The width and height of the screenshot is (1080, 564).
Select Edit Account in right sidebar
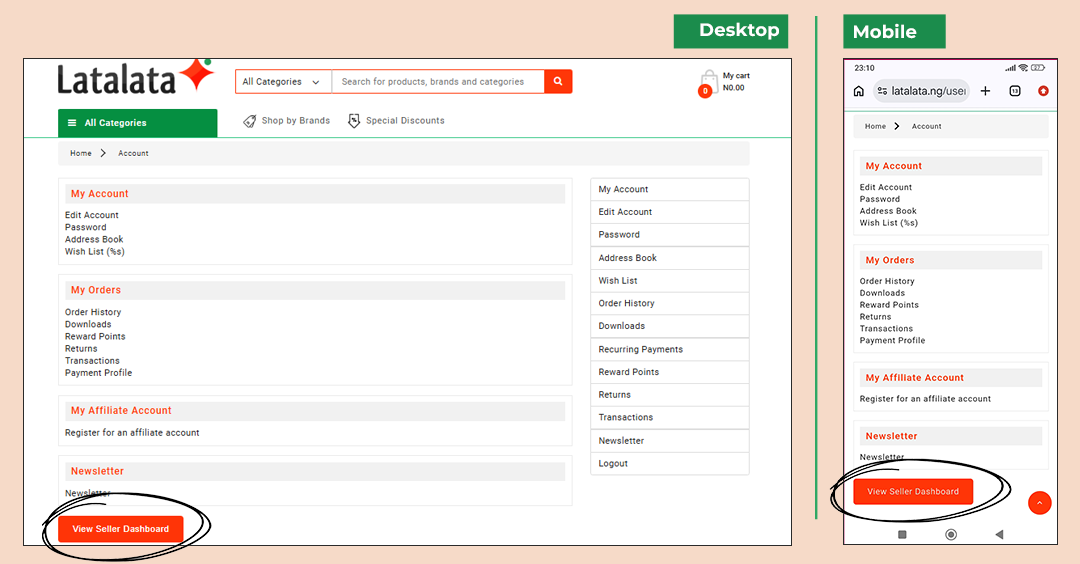[x=669, y=212]
